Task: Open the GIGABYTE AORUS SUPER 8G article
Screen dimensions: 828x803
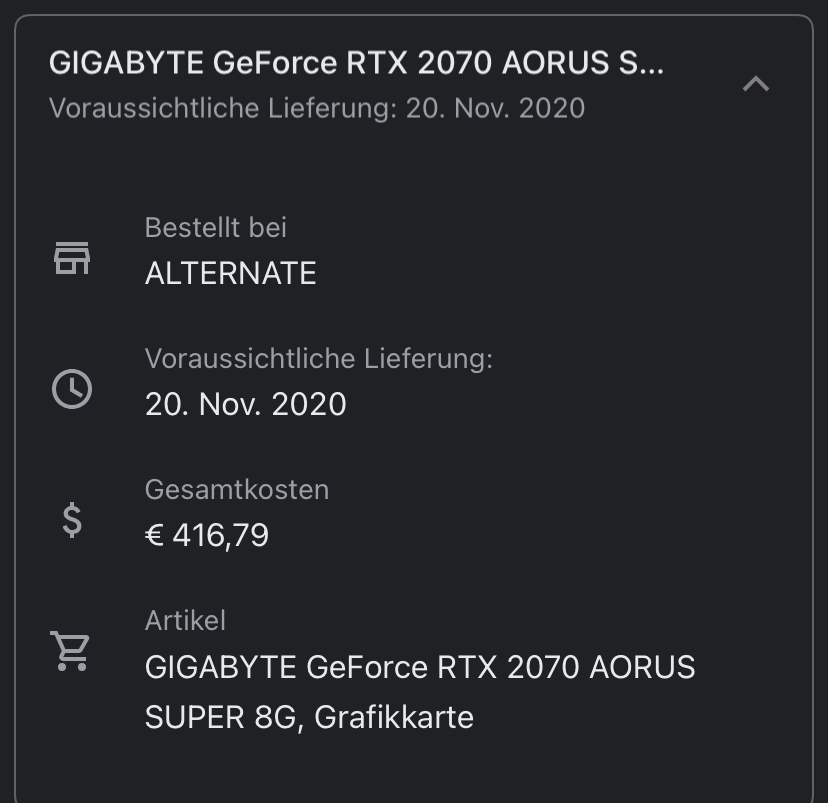Action: 419,667
